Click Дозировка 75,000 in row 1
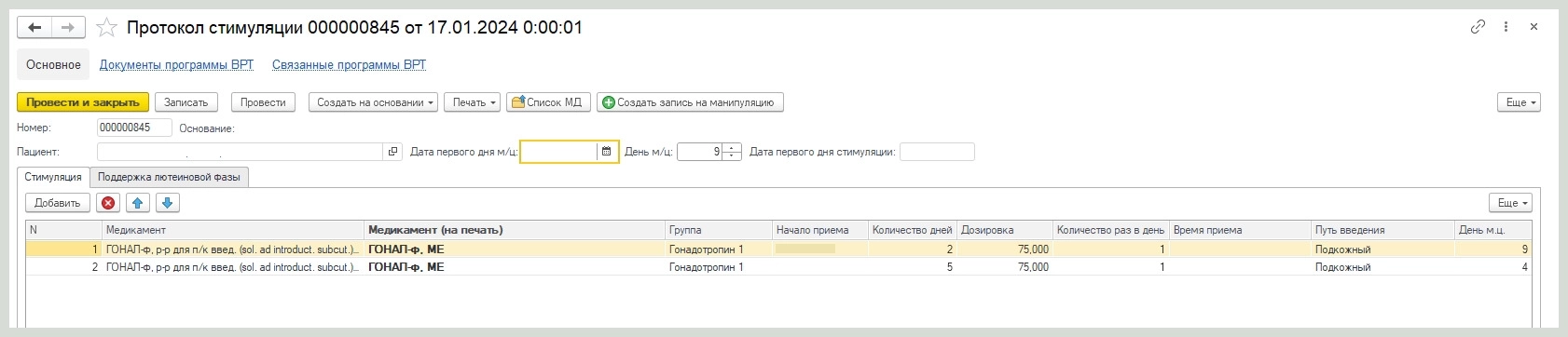 click(1005, 249)
